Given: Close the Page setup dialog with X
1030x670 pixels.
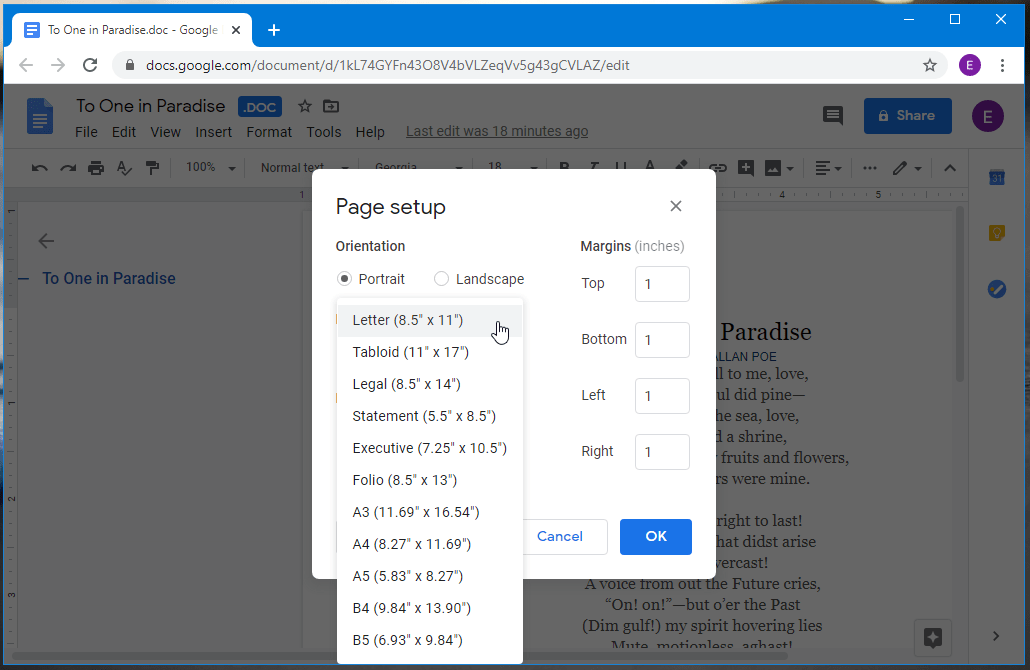Looking at the screenshot, I should [675, 206].
